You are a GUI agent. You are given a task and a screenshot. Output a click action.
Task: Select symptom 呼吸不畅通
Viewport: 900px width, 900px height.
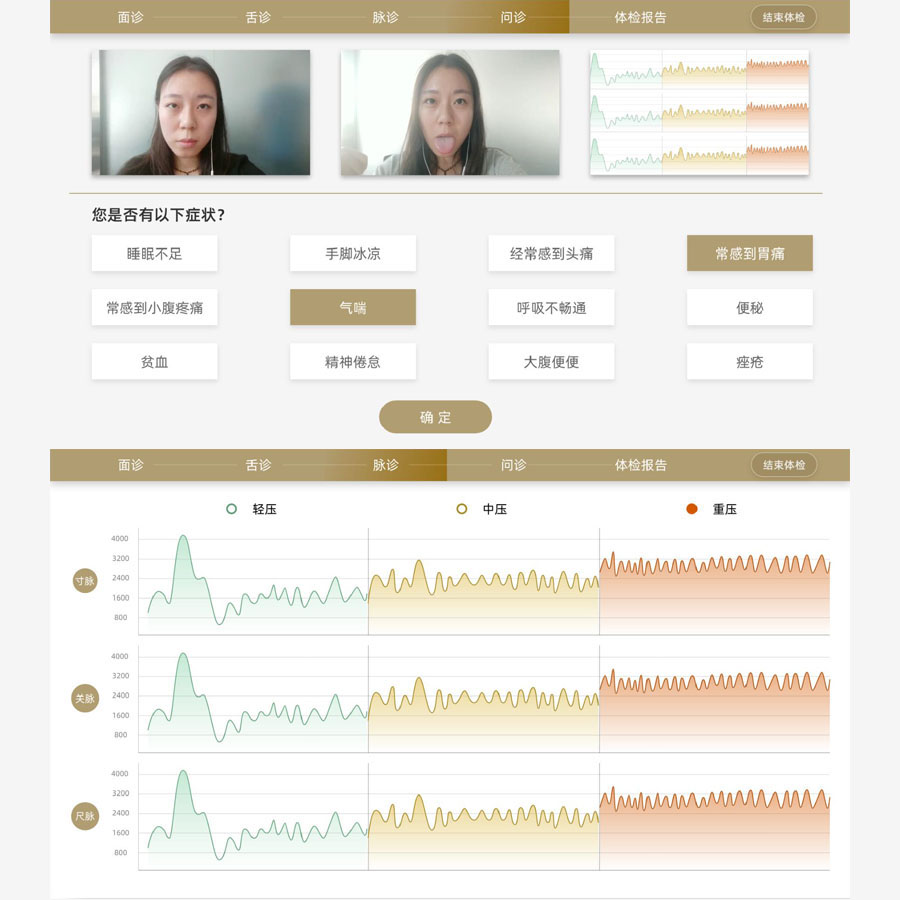[551, 307]
